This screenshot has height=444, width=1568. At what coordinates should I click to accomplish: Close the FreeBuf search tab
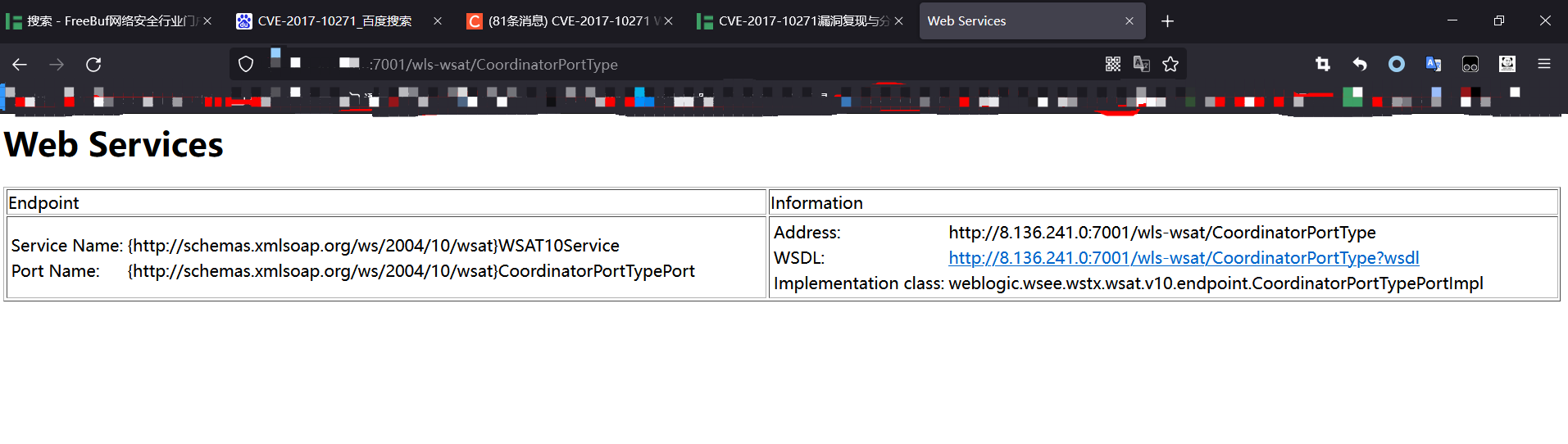coord(207,21)
